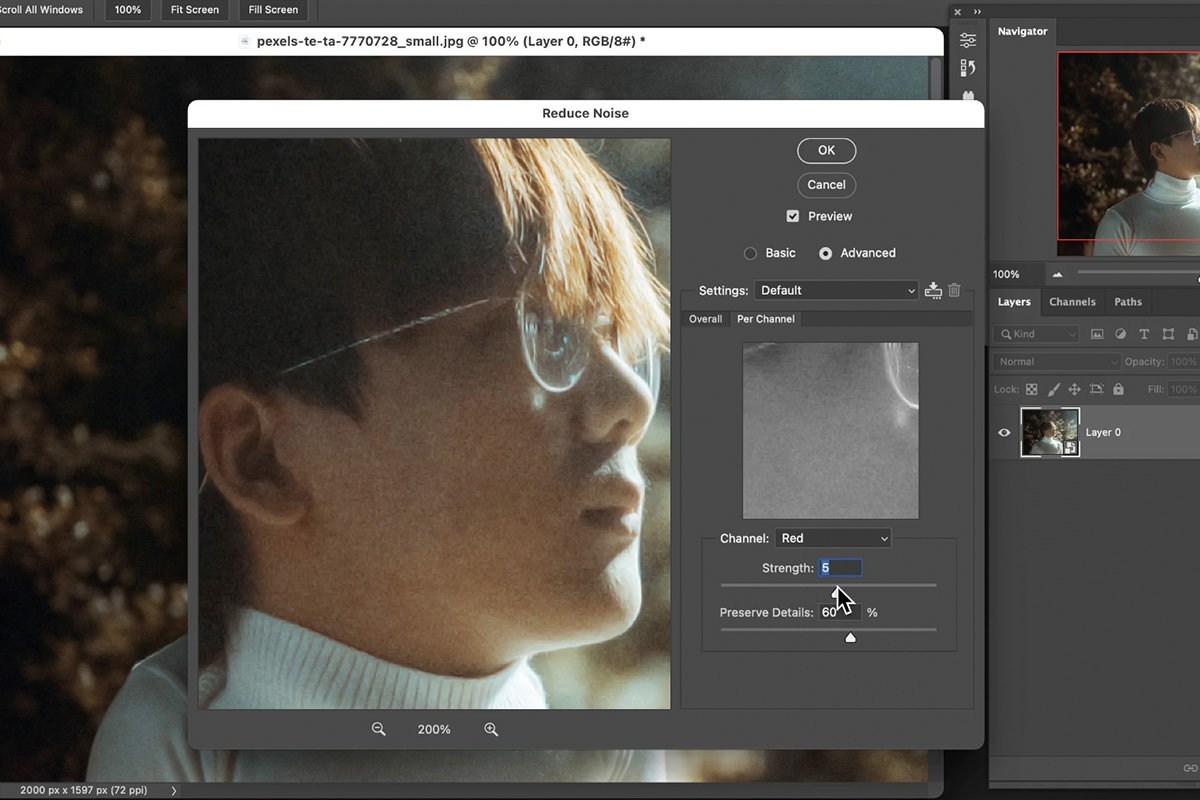The width and height of the screenshot is (1200, 800).
Task: Click the Navigator image preview
Action: click(1128, 154)
